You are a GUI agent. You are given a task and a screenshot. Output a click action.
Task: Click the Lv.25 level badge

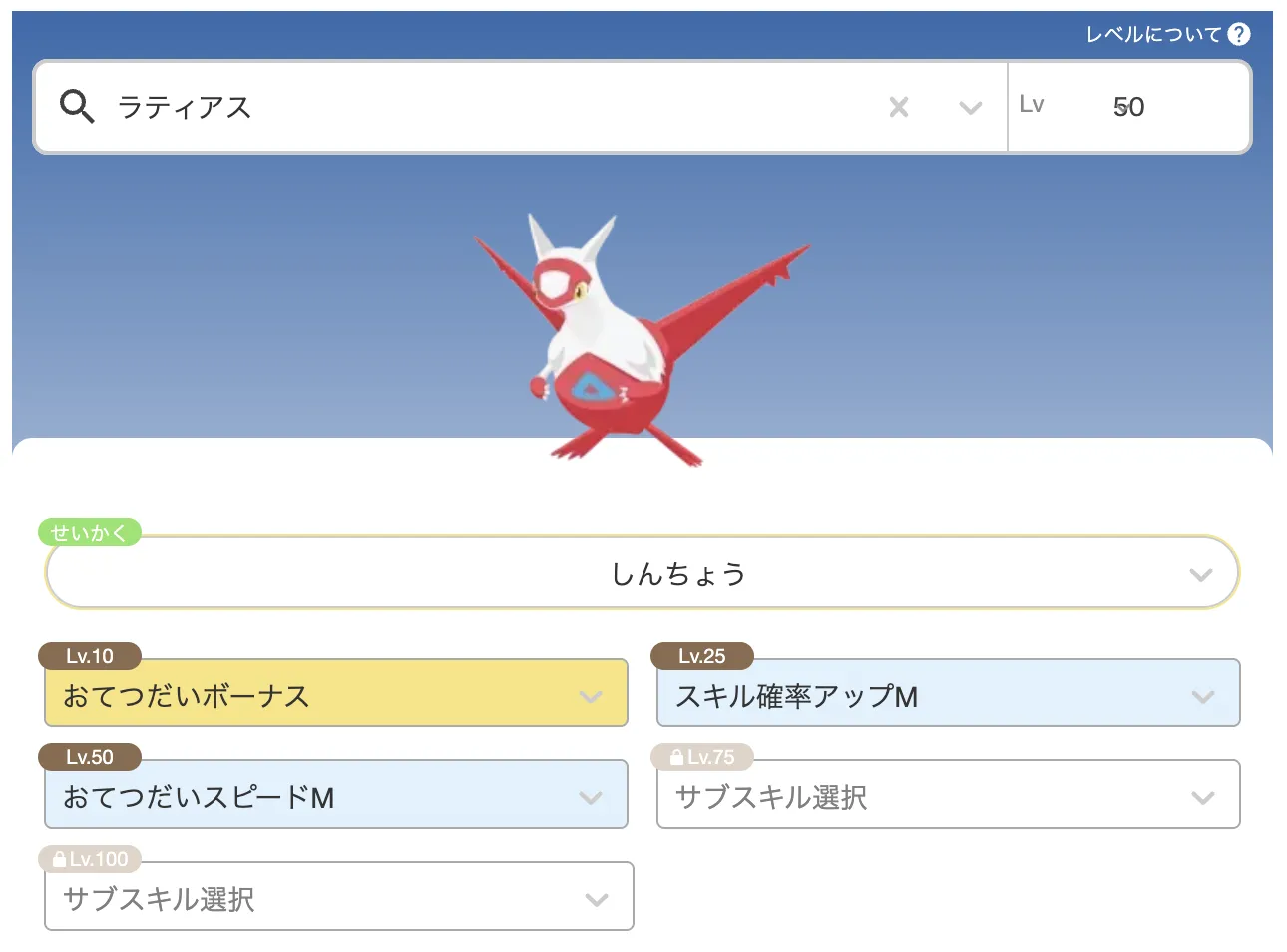701,656
